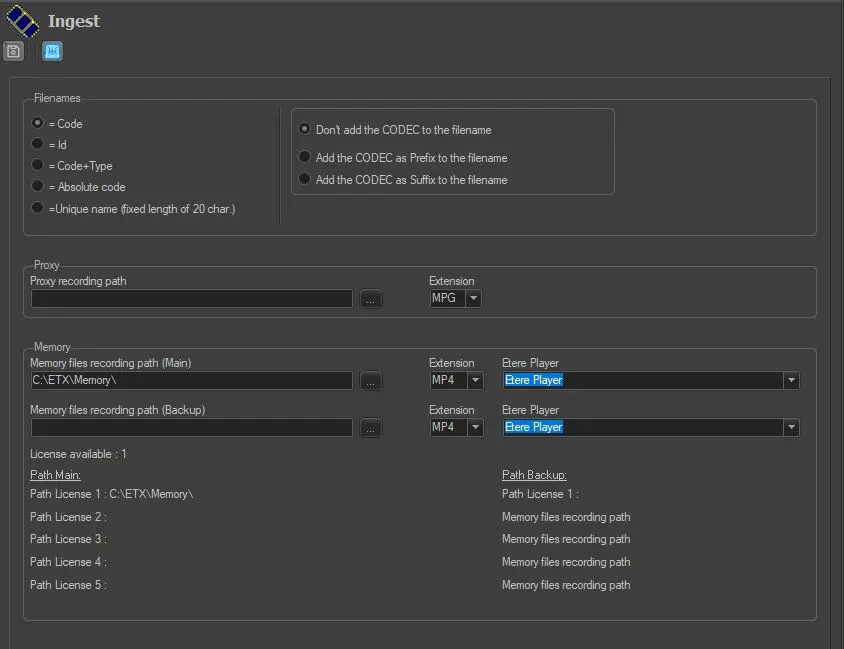Open the Backup memory Extension MP4 dropdown
The height and width of the screenshot is (649, 844).
[475, 428]
